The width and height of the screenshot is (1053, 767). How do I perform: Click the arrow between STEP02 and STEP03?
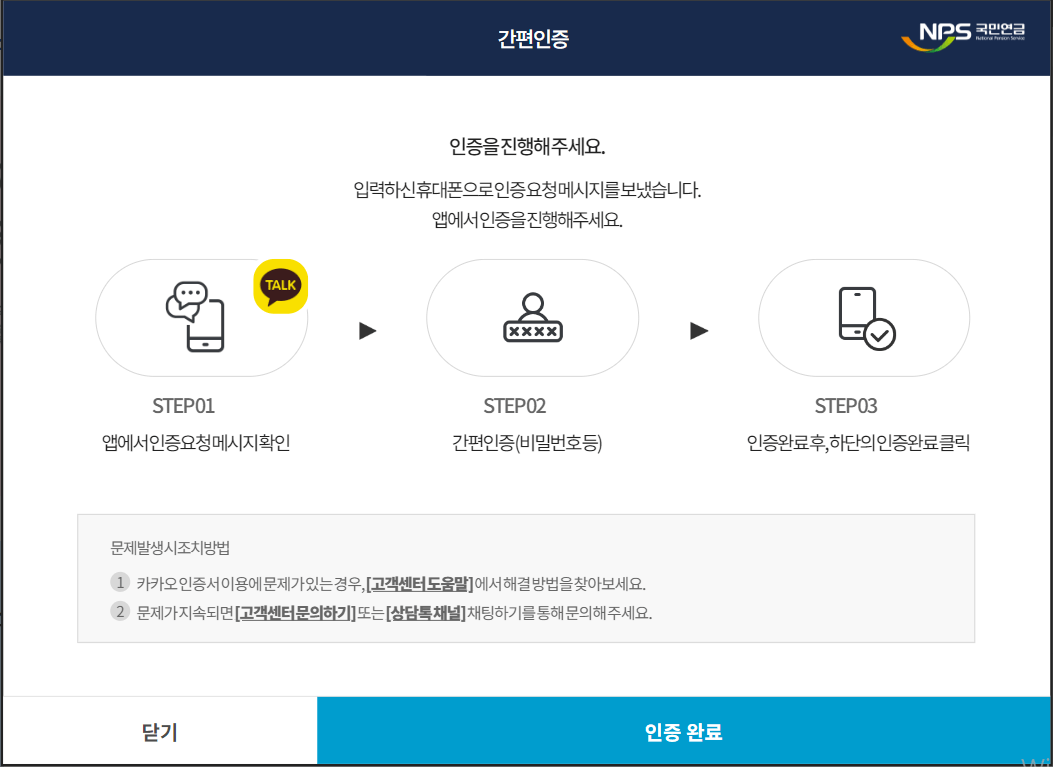(x=698, y=333)
